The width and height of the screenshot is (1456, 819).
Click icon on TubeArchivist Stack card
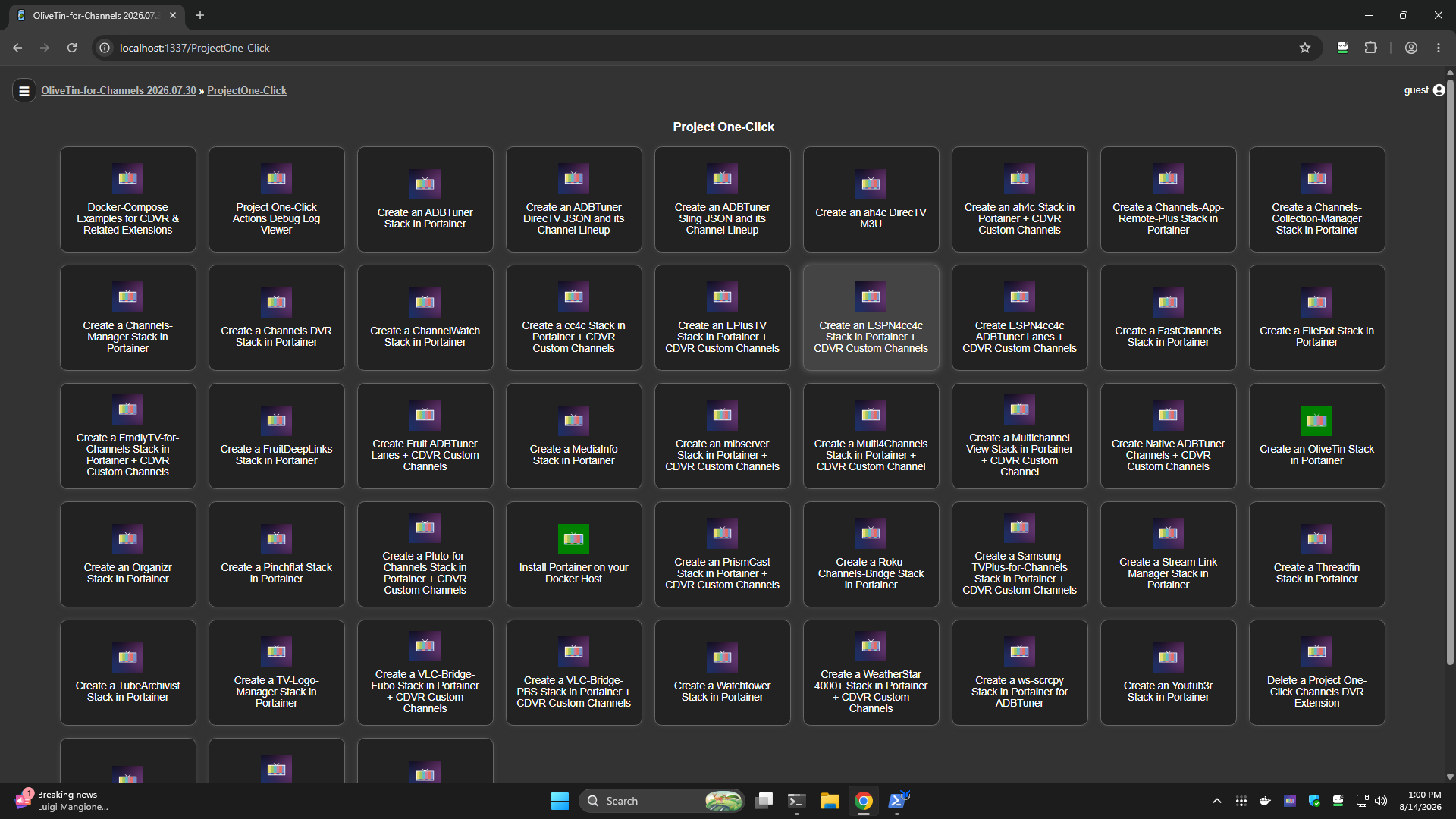point(128,657)
